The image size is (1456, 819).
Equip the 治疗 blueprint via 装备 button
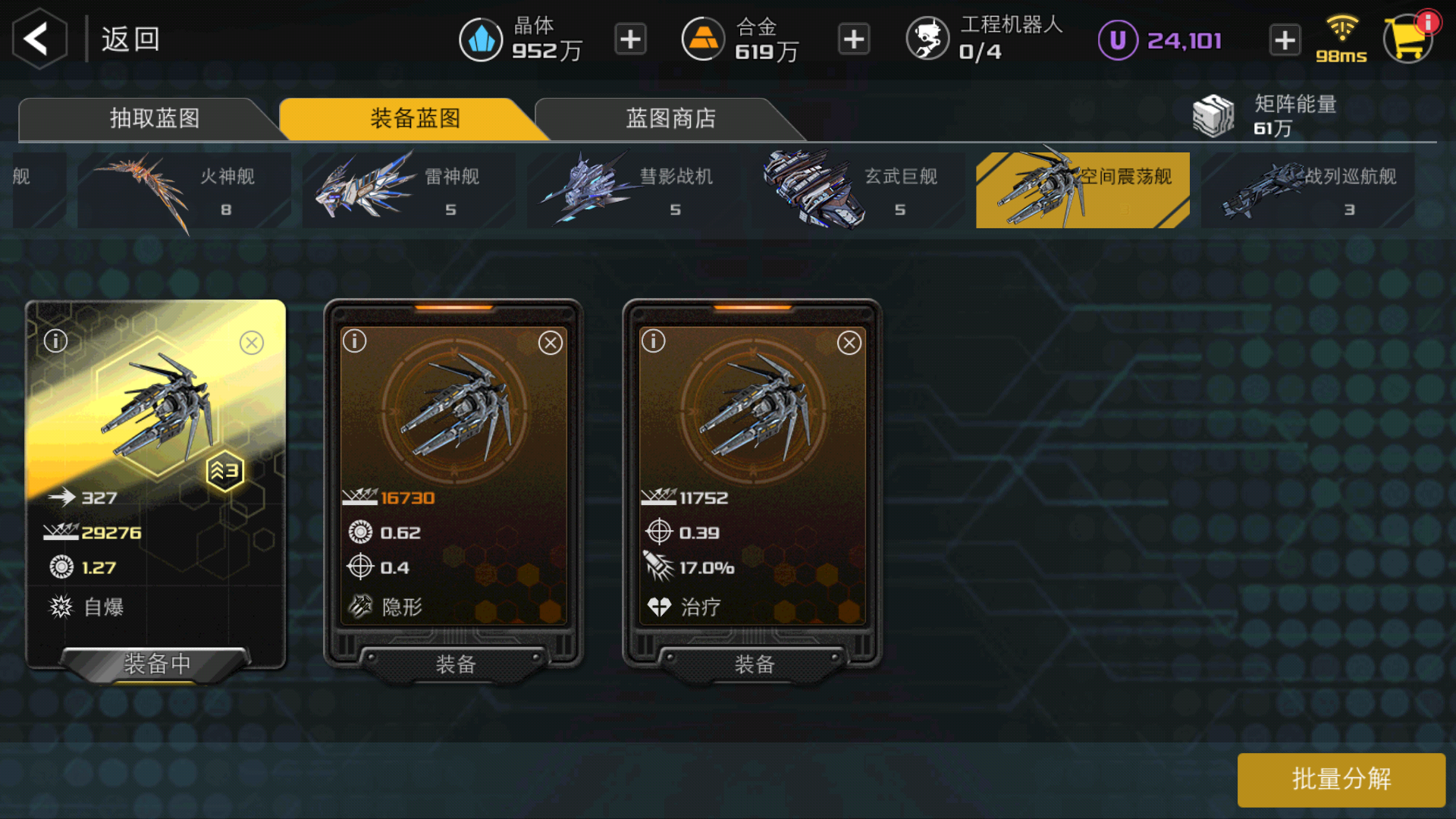[754, 664]
